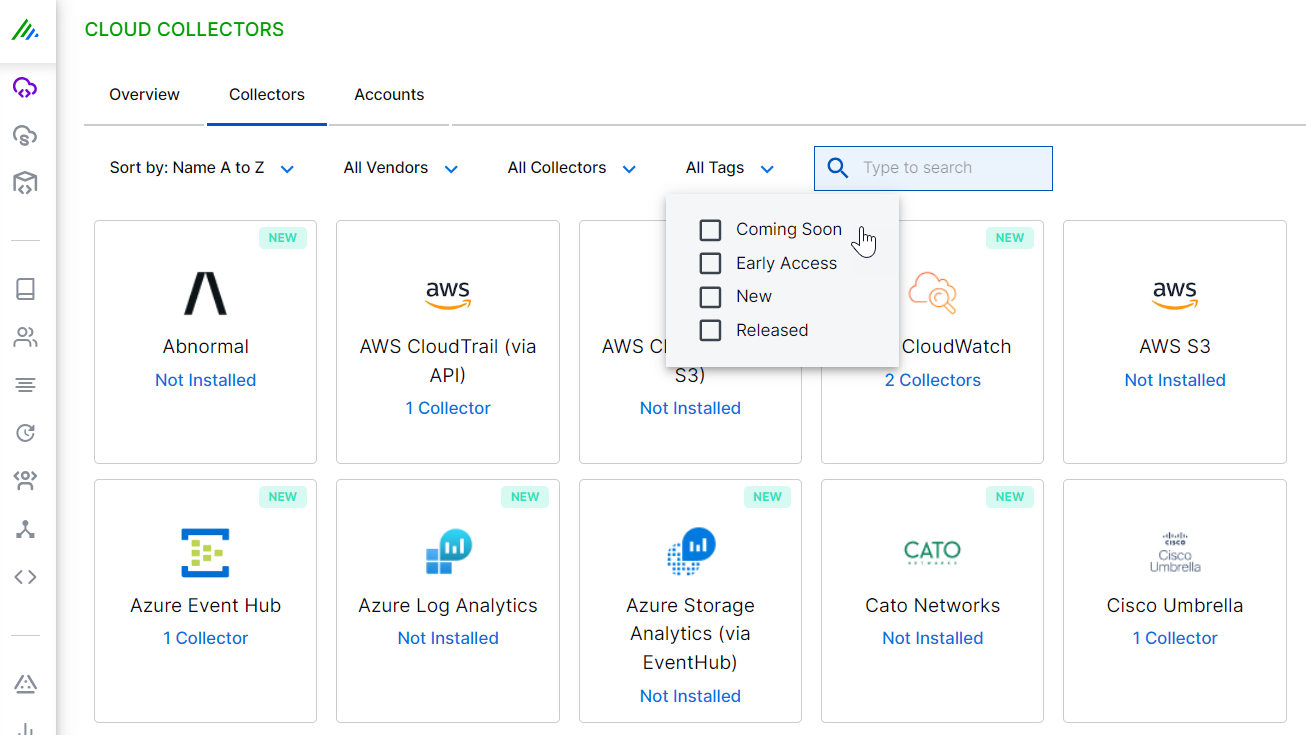This screenshot has height=735, width=1306.
Task: Open the users icon in sidebar
Action: (x=25, y=337)
